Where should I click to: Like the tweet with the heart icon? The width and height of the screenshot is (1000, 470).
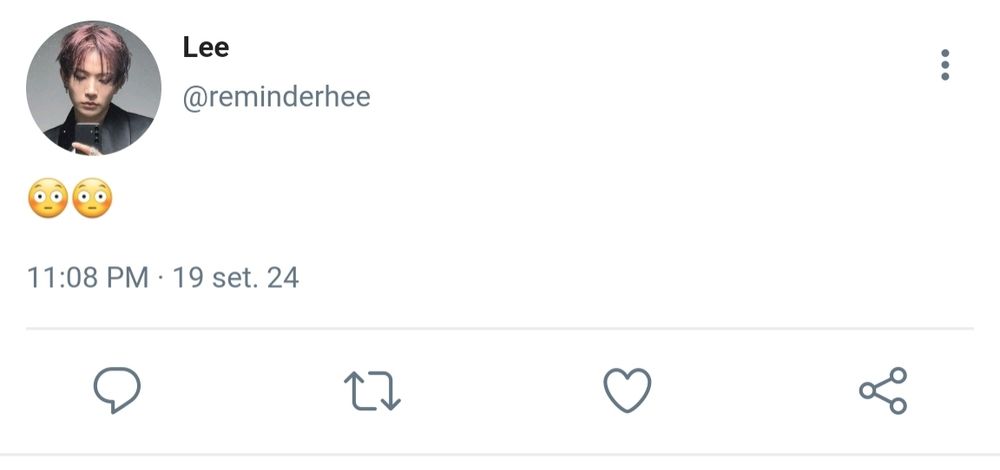click(628, 390)
